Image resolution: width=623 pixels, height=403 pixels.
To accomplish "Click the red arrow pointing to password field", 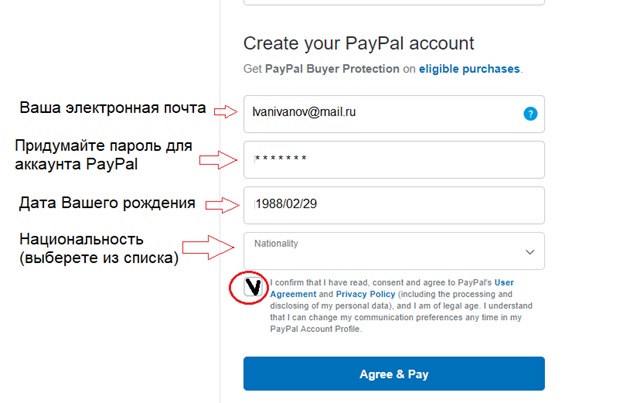I will click(219, 157).
